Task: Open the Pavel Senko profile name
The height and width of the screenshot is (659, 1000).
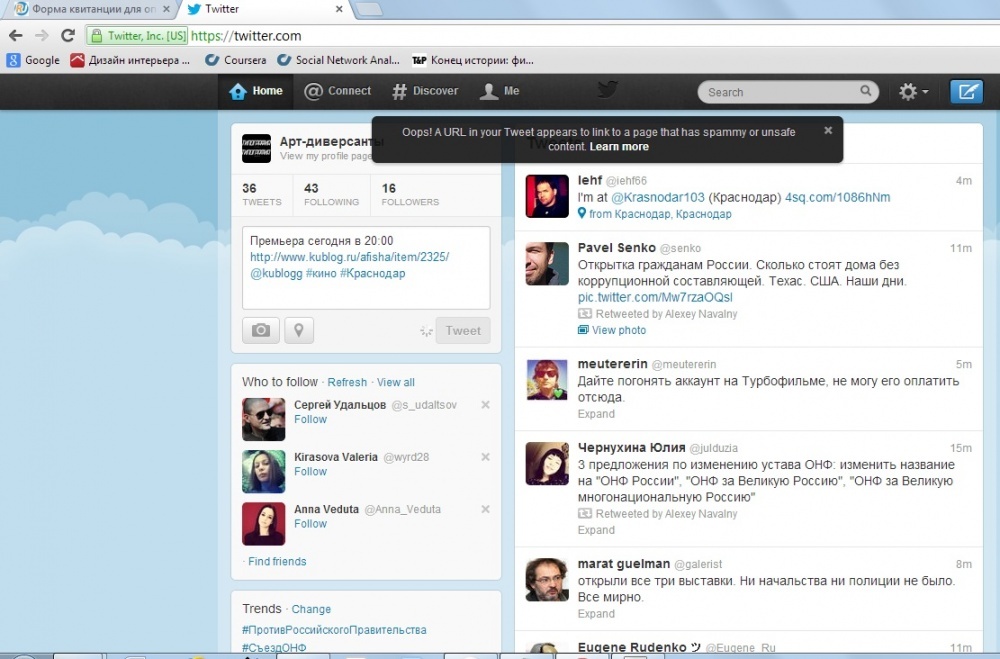Action: [x=617, y=248]
